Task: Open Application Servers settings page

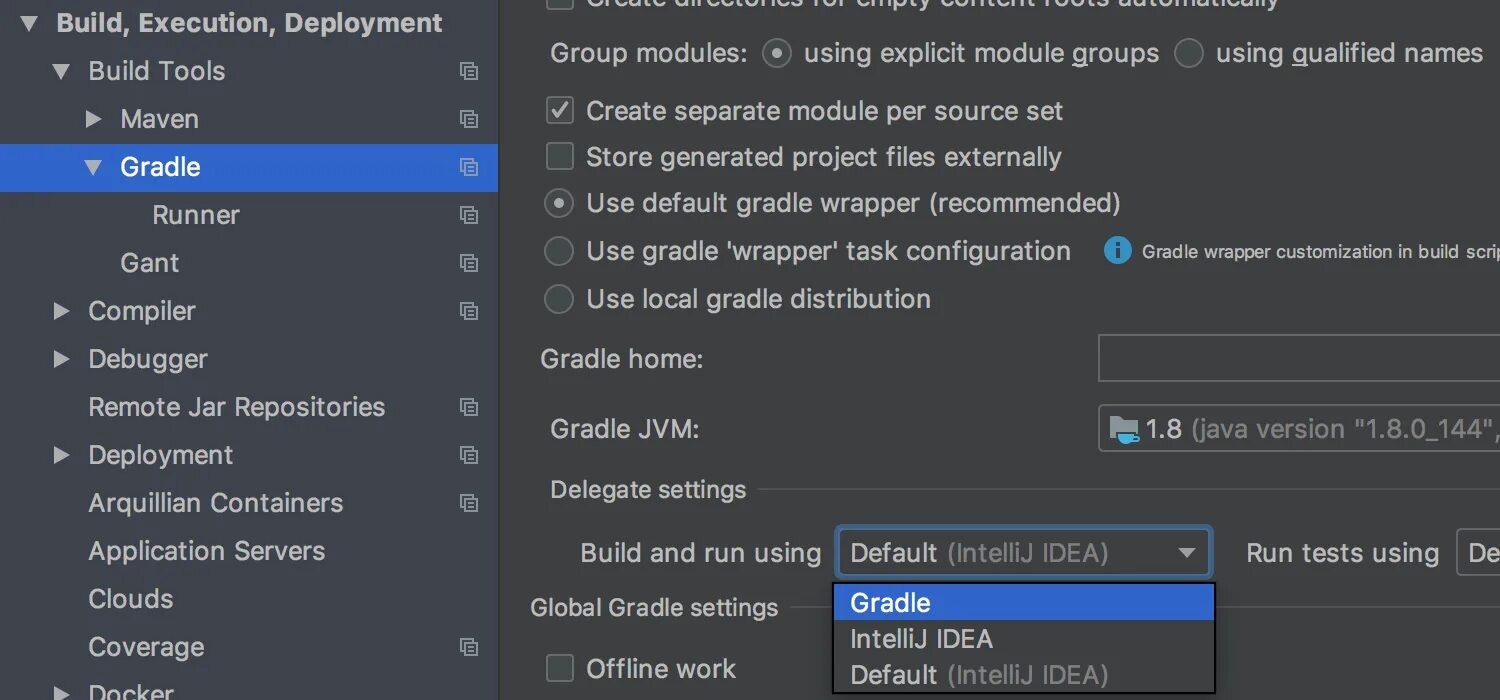Action: pos(207,551)
